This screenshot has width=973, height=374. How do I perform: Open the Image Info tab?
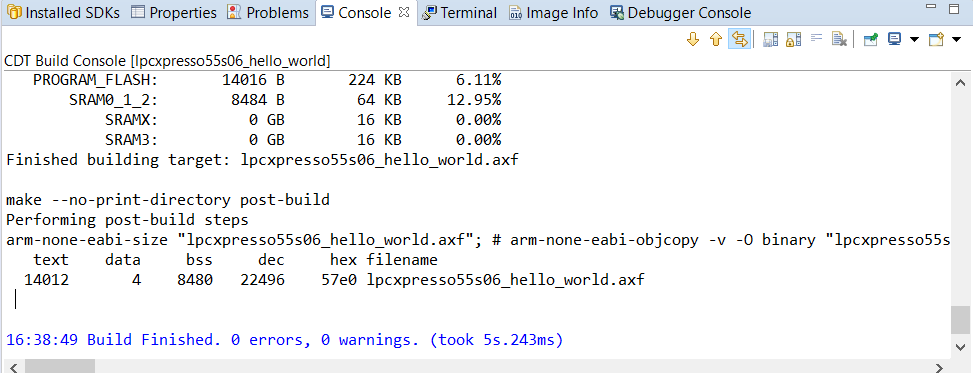click(554, 12)
